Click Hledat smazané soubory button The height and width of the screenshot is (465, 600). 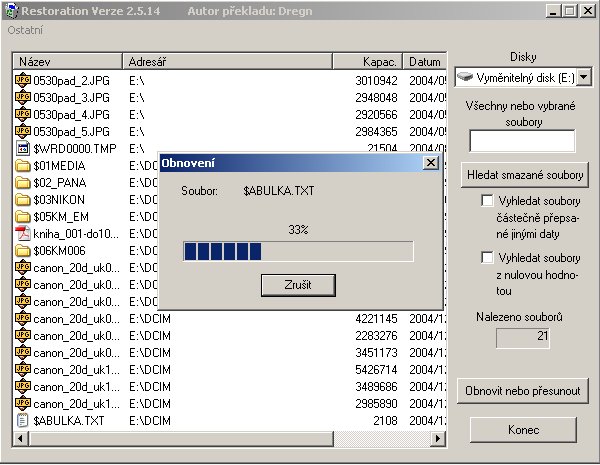(525, 175)
